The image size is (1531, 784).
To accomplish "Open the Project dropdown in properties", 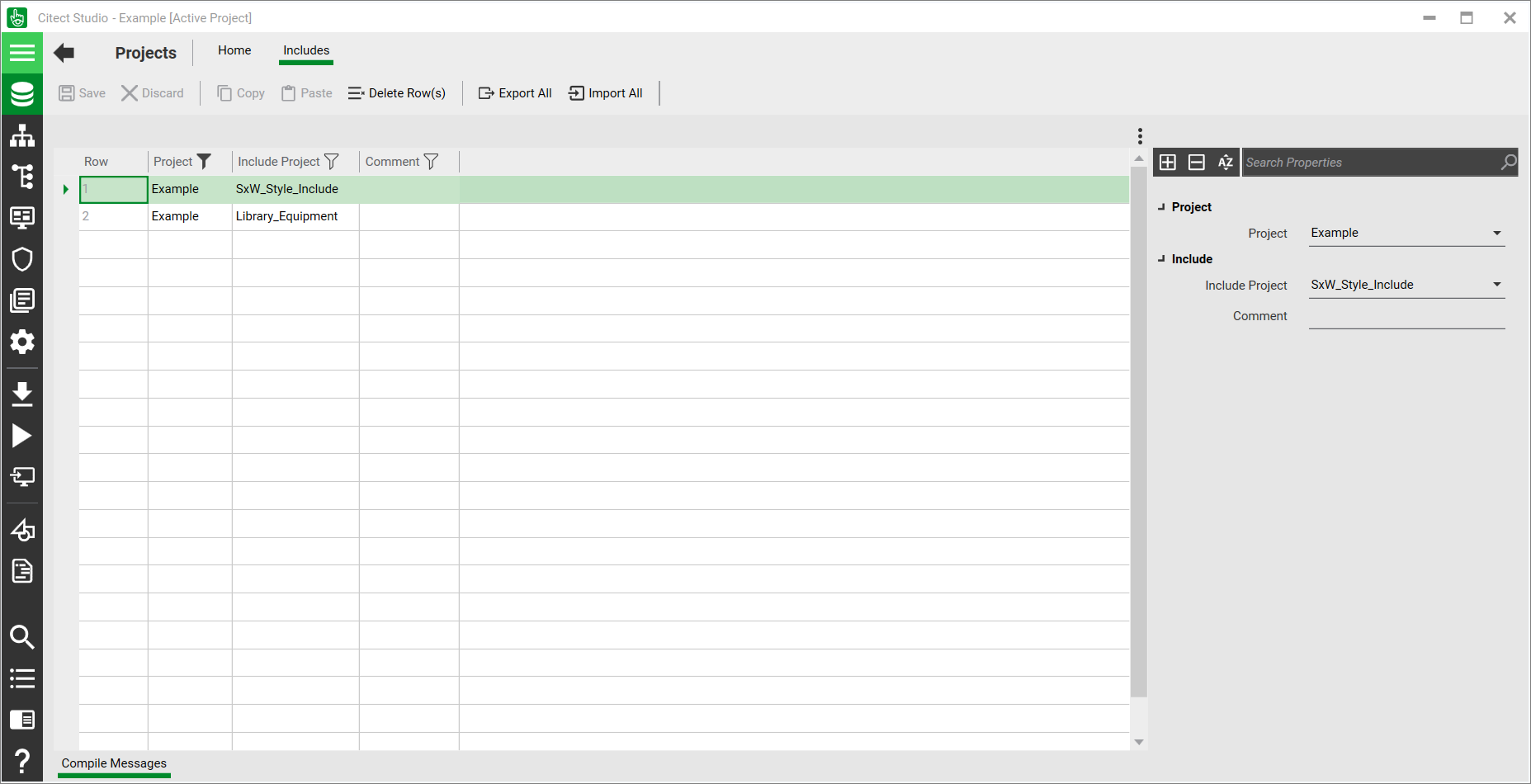I will tap(1496, 234).
